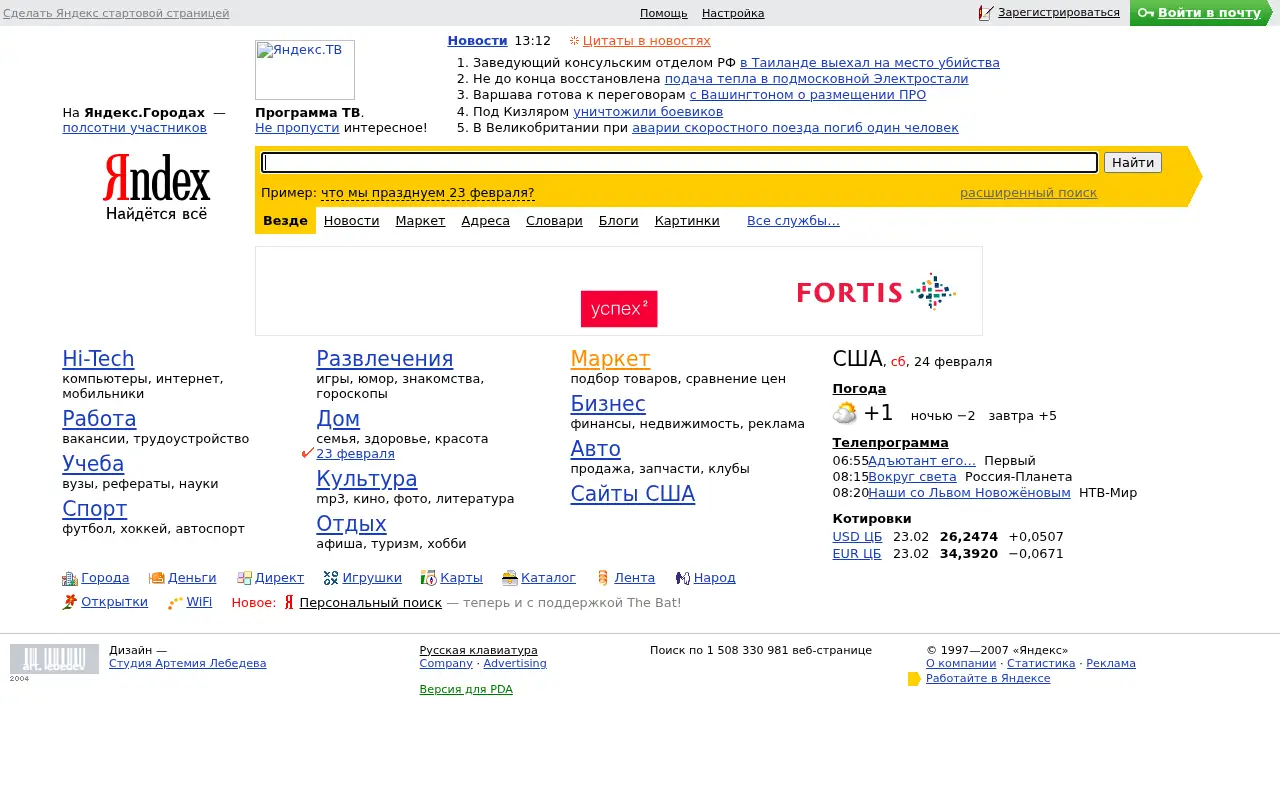Open the USD ЦБ quote link
Image resolution: width=1280 pixels, height=800 pixels.
(x=857, y=537)
